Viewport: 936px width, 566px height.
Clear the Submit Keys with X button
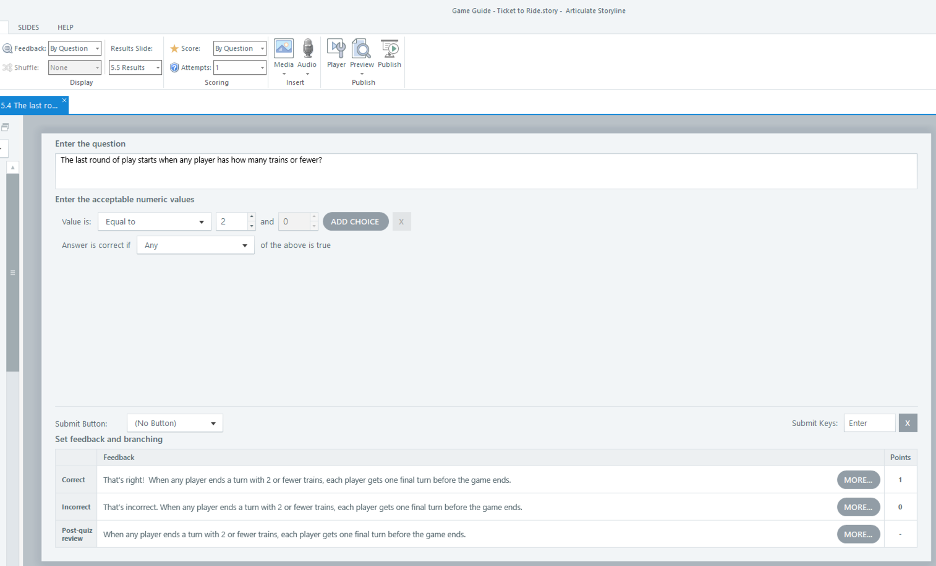907,423
